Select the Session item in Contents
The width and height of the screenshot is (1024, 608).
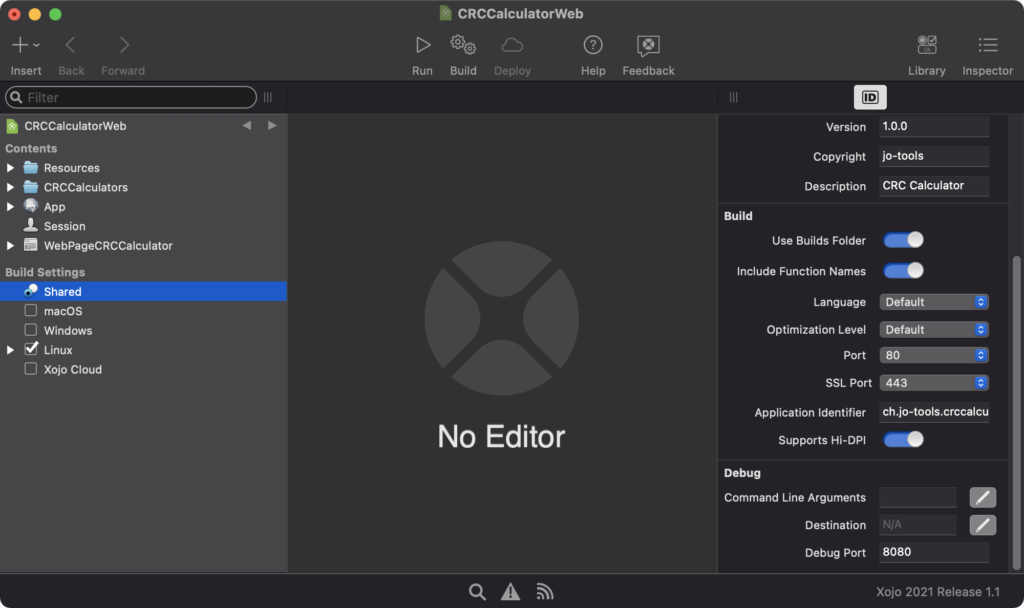(x=64, y=226)
